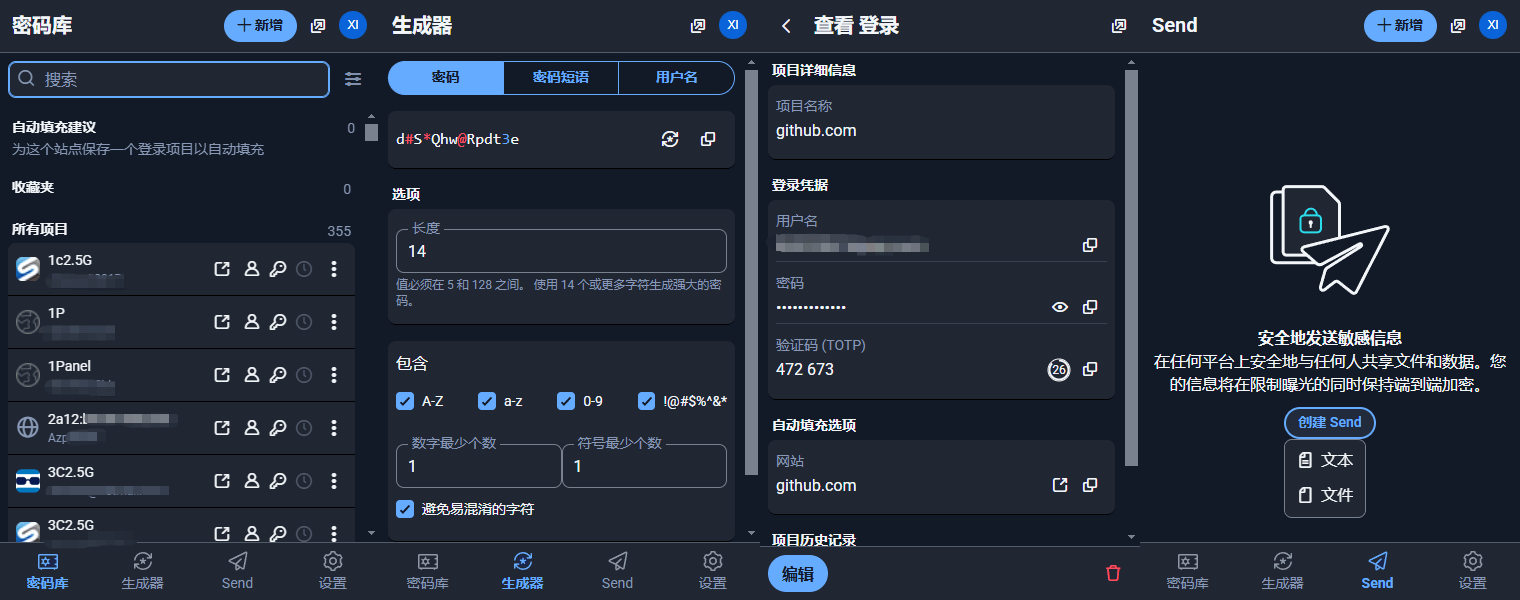
Task: Disable avoid ambiguous characters option
Action: (405, 509)
